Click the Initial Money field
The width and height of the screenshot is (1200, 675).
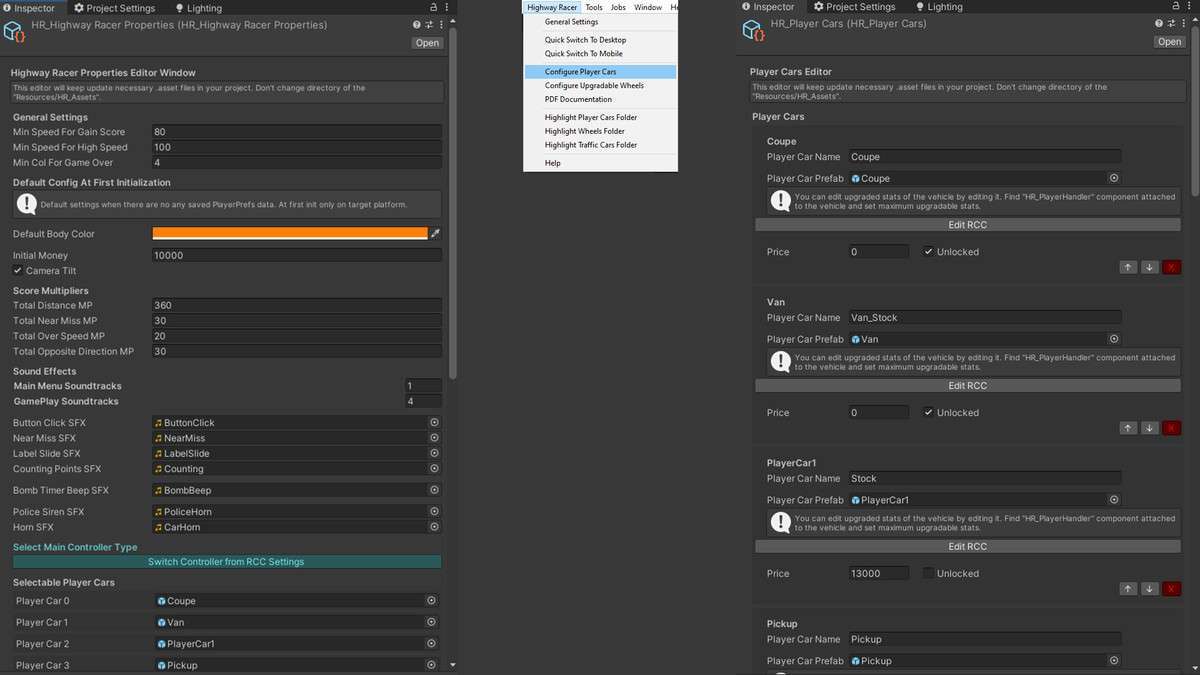[x=297, y=256]
